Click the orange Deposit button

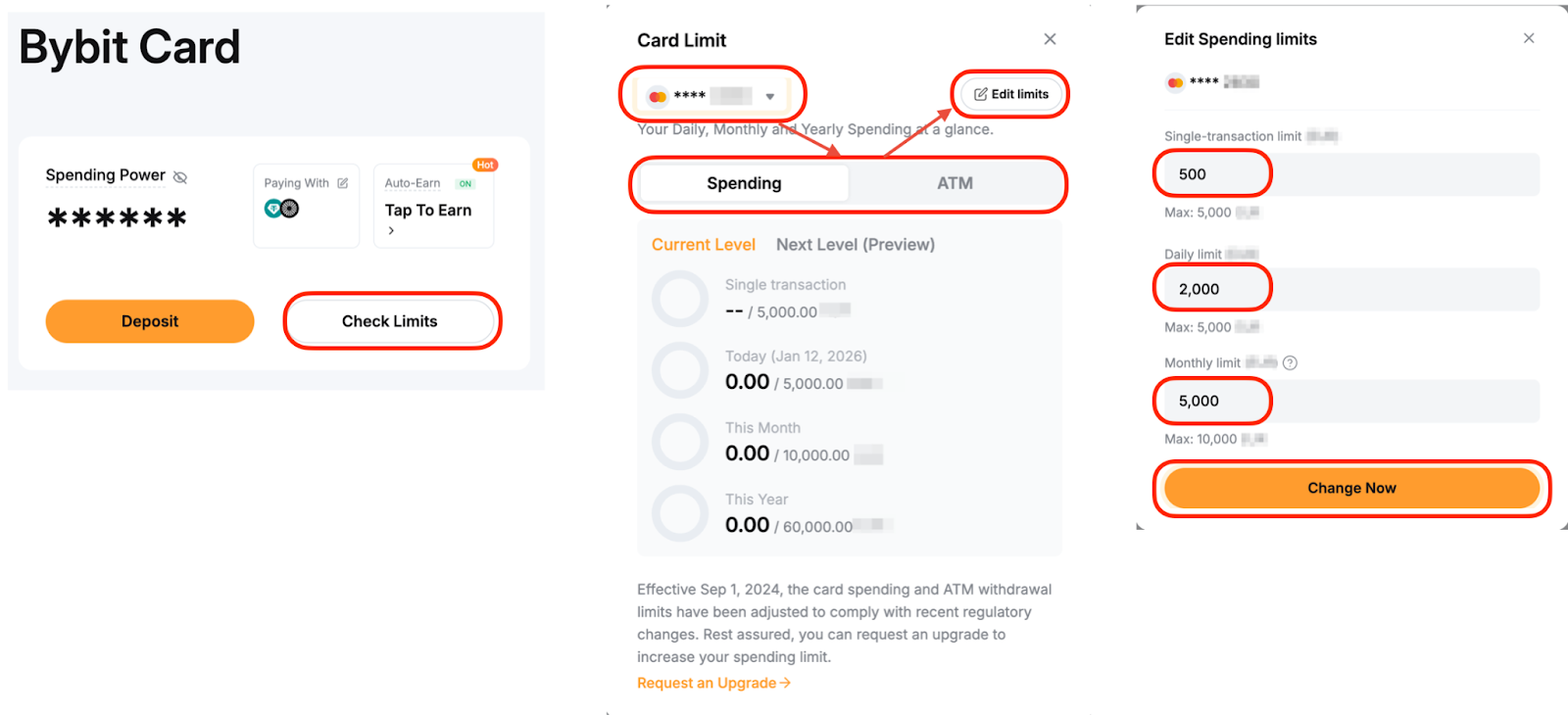(x=150, y=321)
